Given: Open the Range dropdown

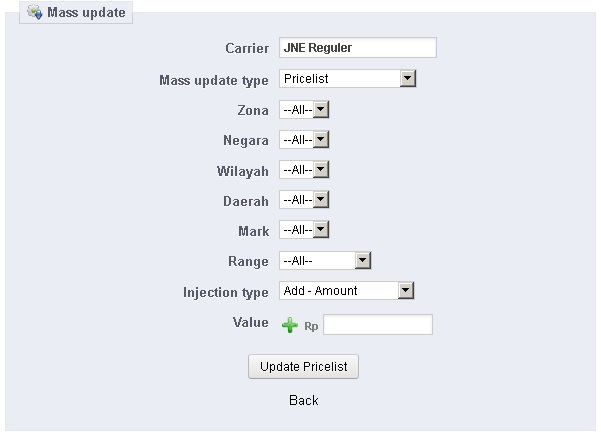Looking at the screenshot, I should [325, 261].
